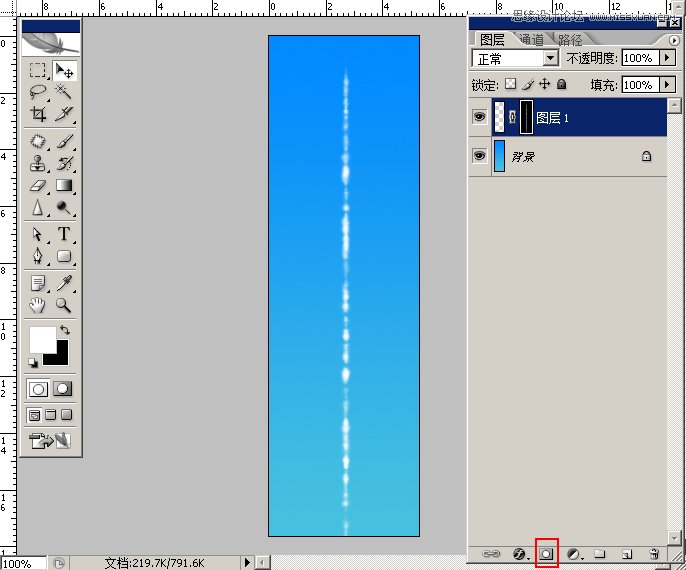Image resolution: width=686 pixels, height=570 pixels.
Task: Switch to the 图层 tab
Action: click(x=492, y=40)
